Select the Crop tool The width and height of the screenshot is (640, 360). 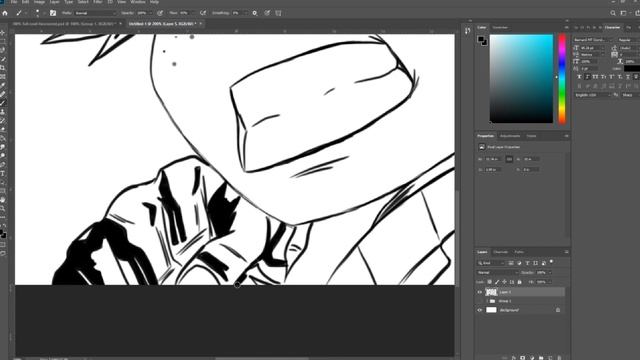(3, 68)
